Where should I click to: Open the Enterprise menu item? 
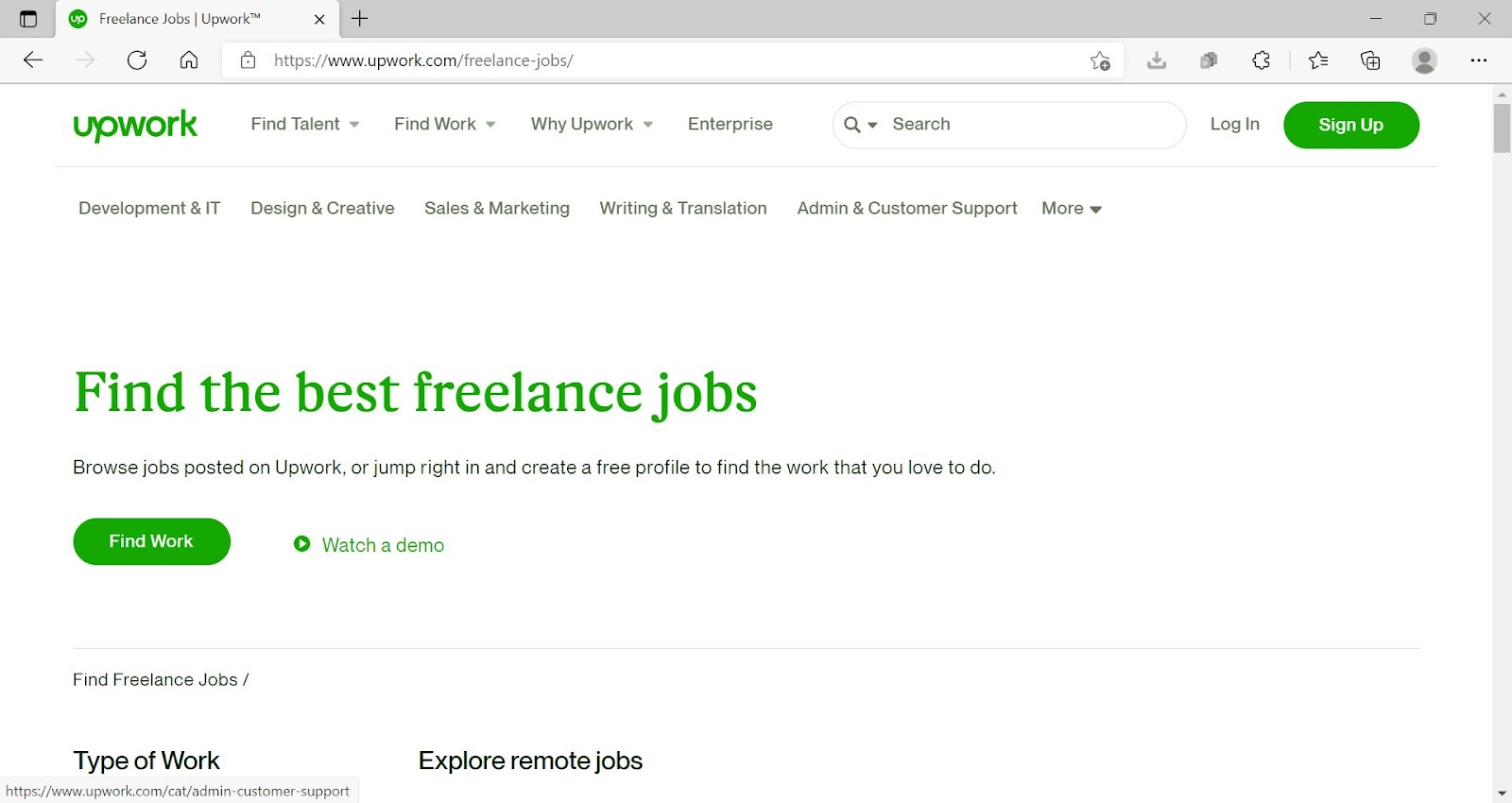[730, 124]
